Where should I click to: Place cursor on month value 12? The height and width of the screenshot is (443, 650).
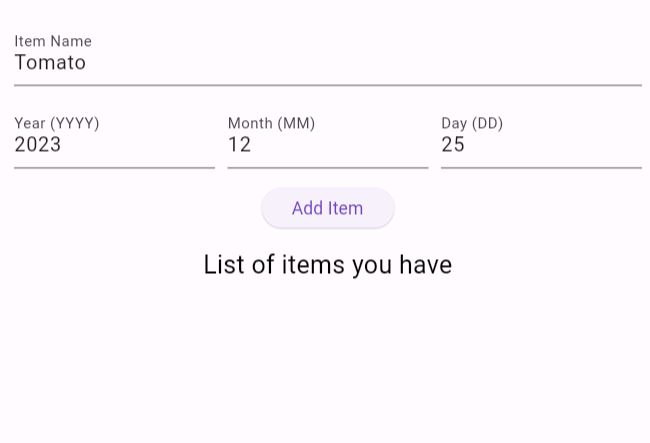pyautogui.click(x=239, y=145)
